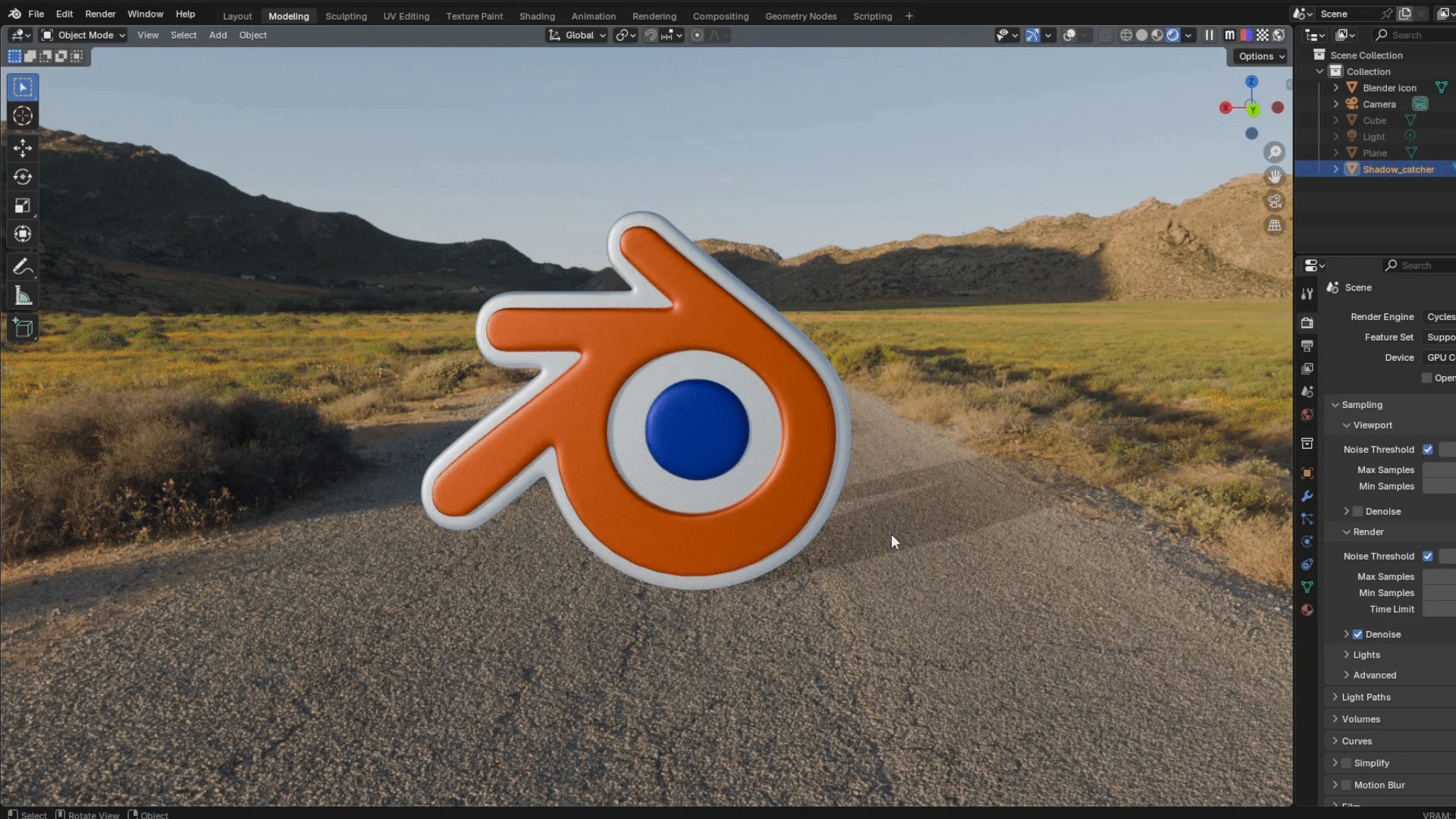Image resolution: width=1456 pixels, height=819 pixels.
Task: Open the Object Data properties tab
Action: pos(1307,587)
